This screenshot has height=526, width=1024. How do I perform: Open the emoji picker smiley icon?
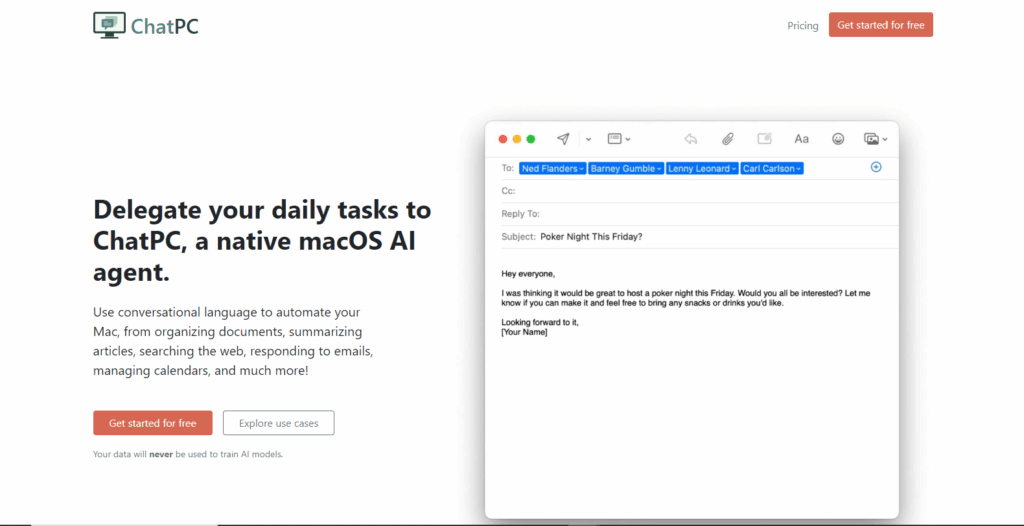(x=838, y=139)
